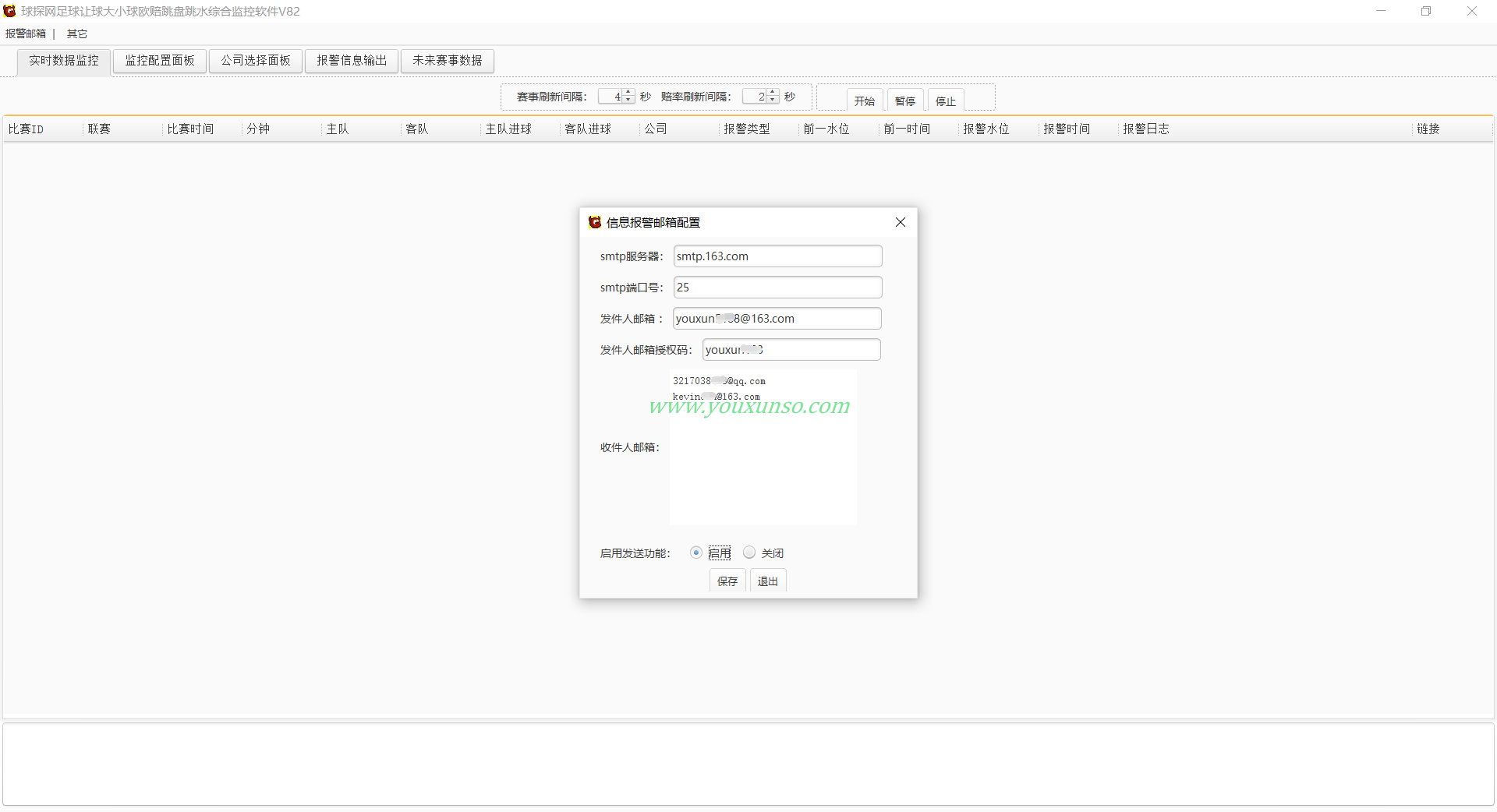Open the 其它 menu

77,34
